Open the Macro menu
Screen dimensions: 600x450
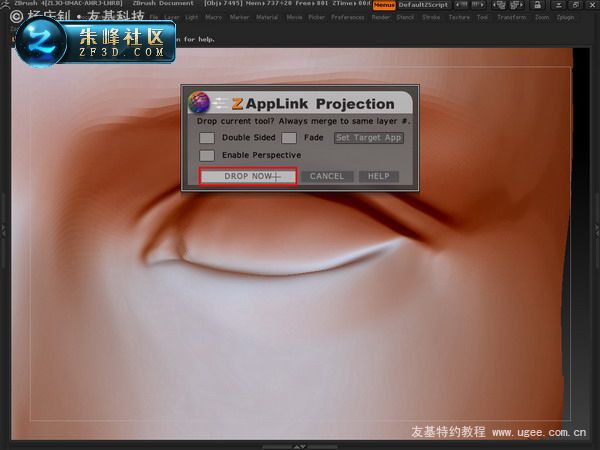point(214,17)
